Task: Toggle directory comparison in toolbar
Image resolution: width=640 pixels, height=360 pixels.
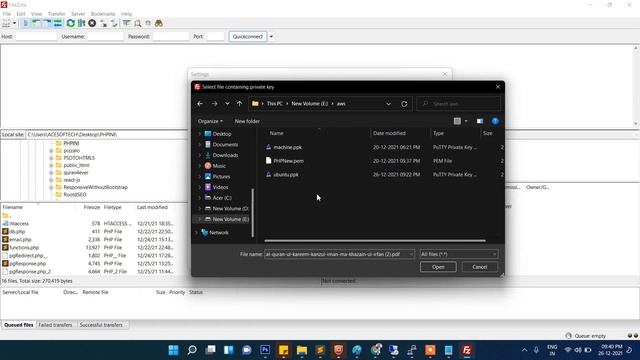Action: (x=138, y=23)
